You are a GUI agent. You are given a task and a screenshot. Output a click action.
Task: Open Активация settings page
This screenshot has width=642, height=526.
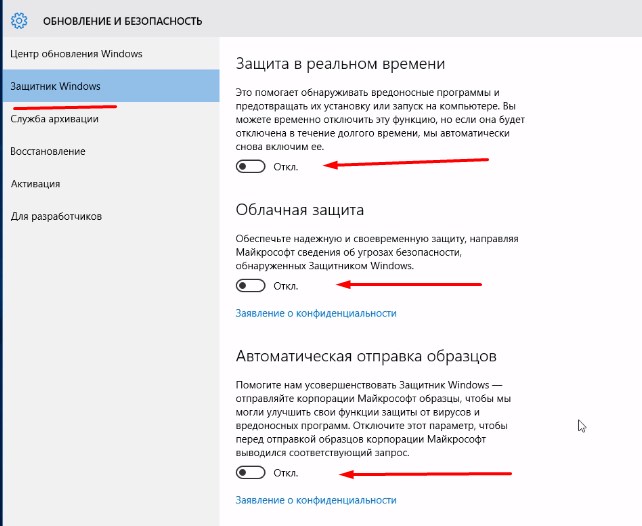tap(111, 184)
